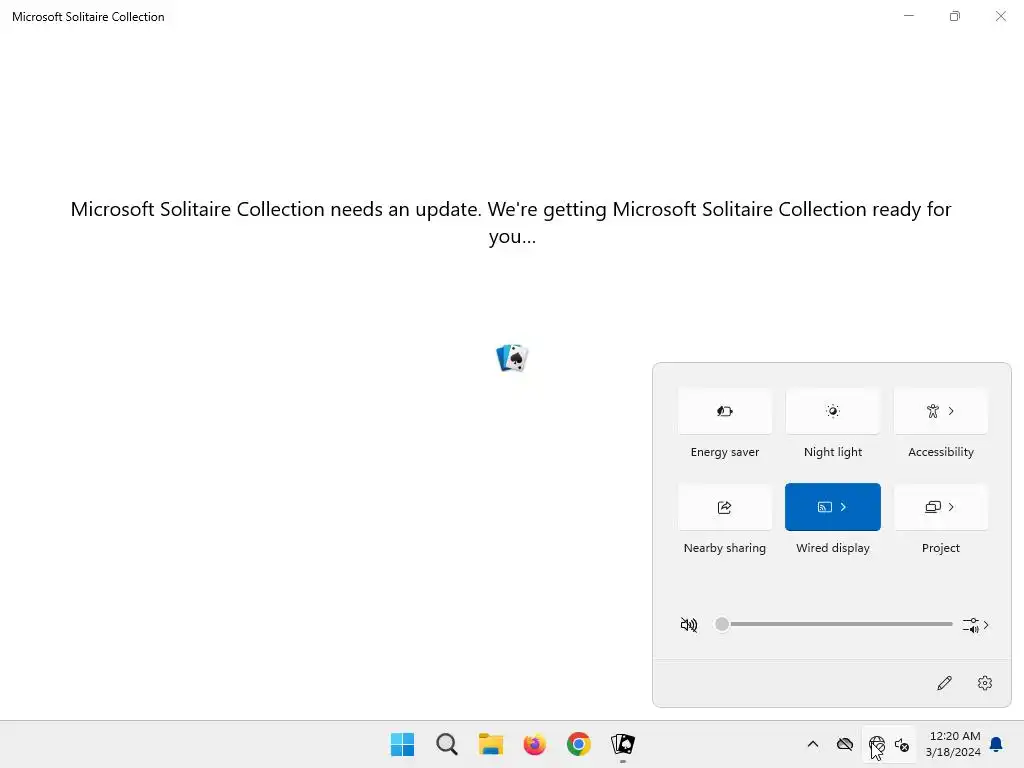Viewport: 1024px width, 768px height.
Task: Expand Project options chevron
Action: 952,507
